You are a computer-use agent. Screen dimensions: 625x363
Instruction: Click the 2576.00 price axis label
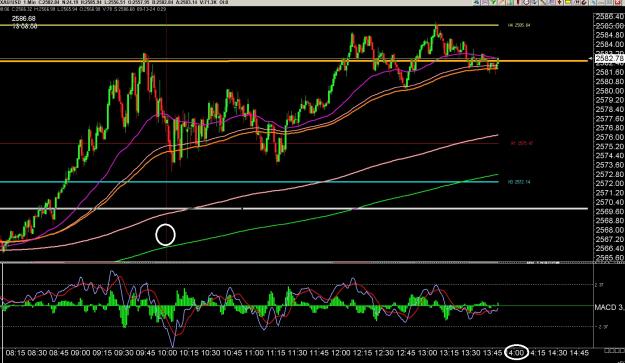pos(609,137)
